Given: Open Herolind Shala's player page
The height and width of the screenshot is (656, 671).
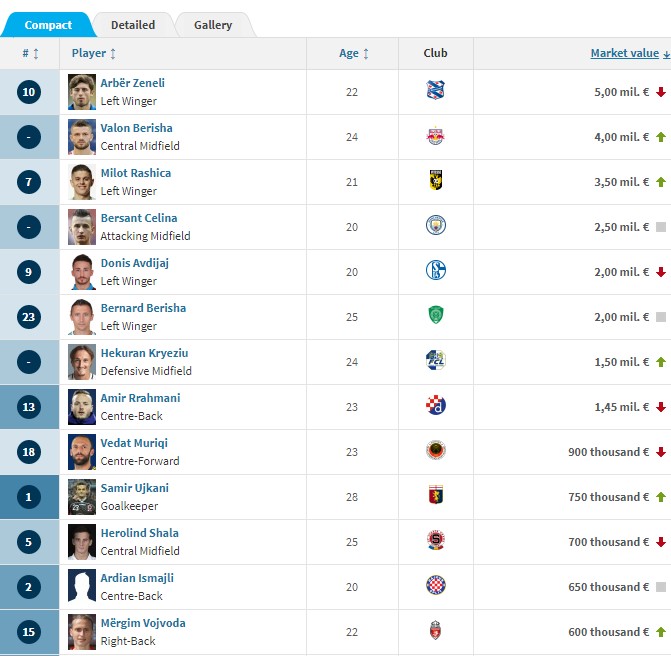Looking at the screenshot, I should tap(139, 533).
